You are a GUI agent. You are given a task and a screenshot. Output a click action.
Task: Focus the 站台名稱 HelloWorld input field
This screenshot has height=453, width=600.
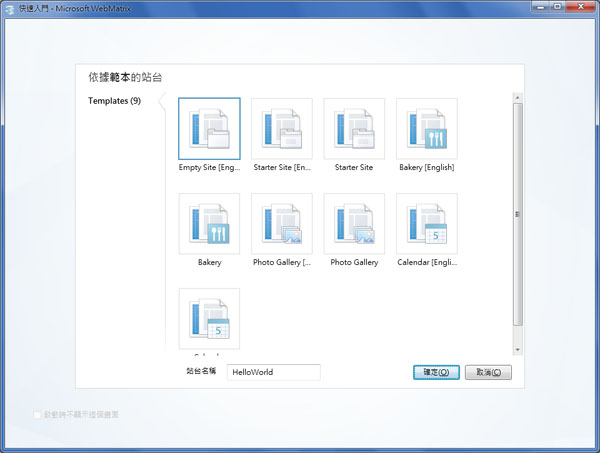(274, 372)
